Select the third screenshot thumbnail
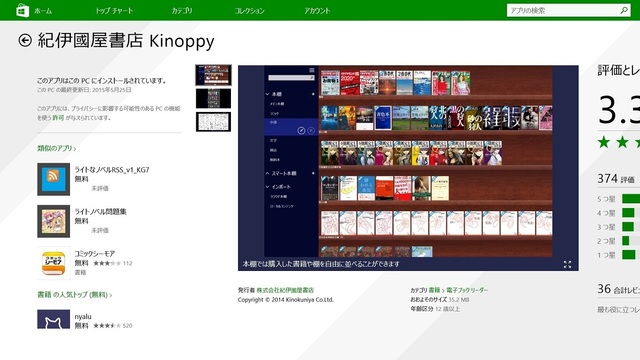This screenshot has width=640, height=360. [x=213, y=122]
